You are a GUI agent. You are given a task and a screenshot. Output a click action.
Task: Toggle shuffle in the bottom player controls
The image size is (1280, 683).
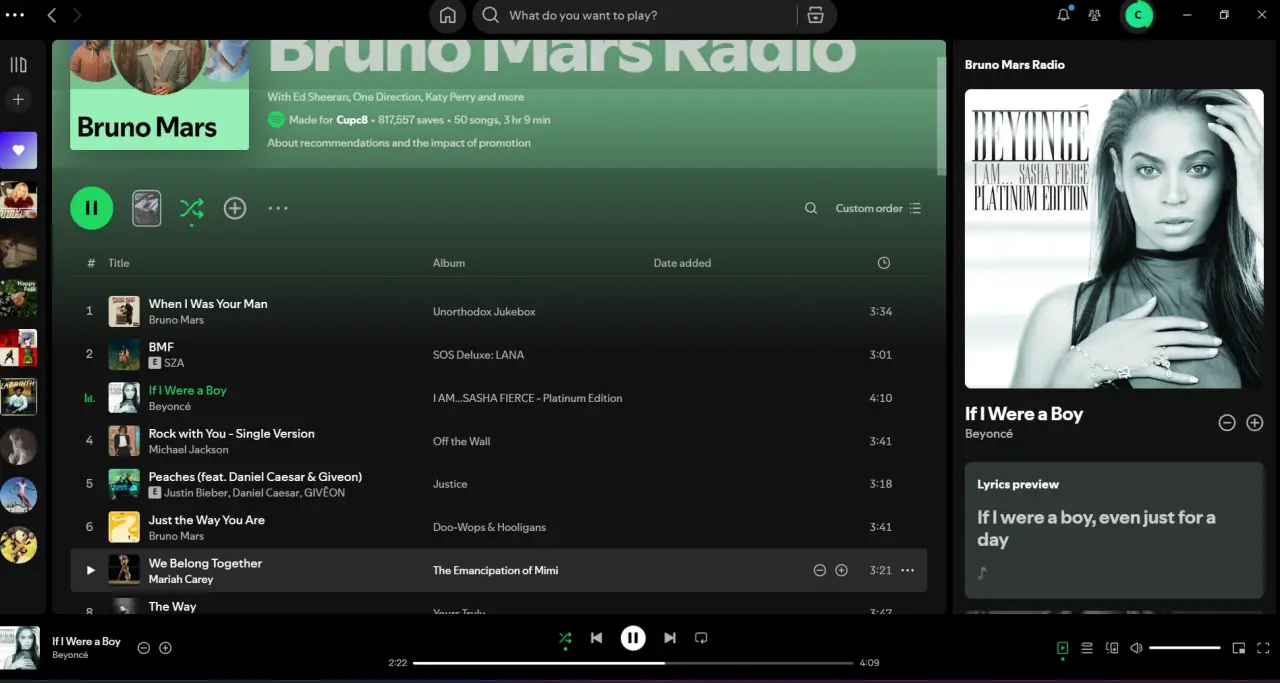coord(565,638)
